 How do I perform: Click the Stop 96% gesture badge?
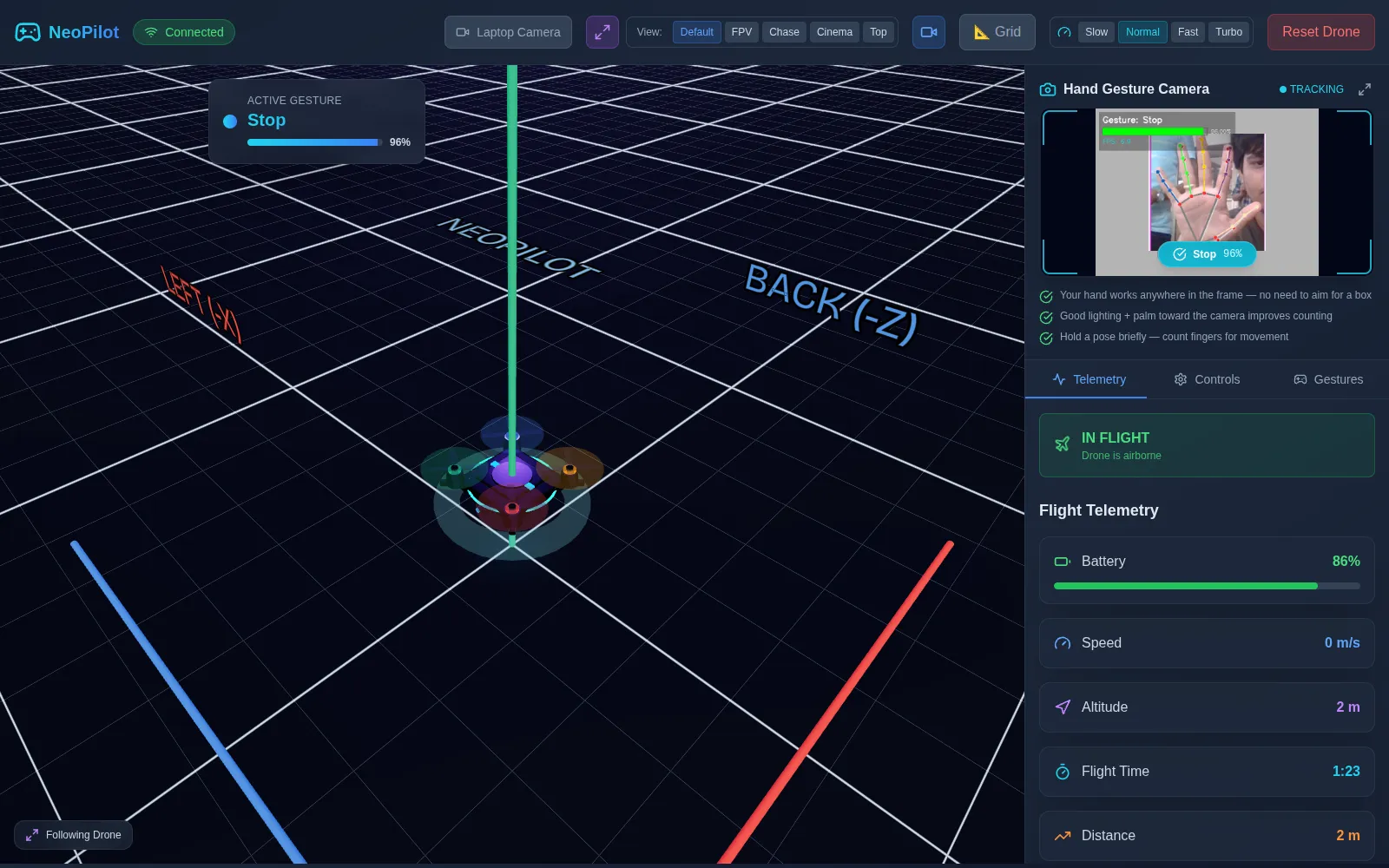pyautogui.click(x=1207, y=254)
